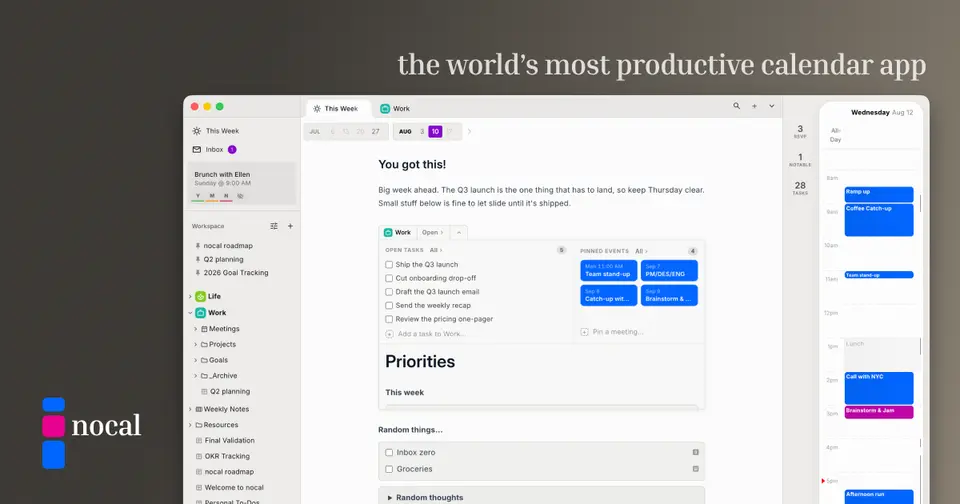The width and height of the screenshot is (960, 504).
Task: Expand the Weekly Notes chevron
Action: (x=190, y=409)
